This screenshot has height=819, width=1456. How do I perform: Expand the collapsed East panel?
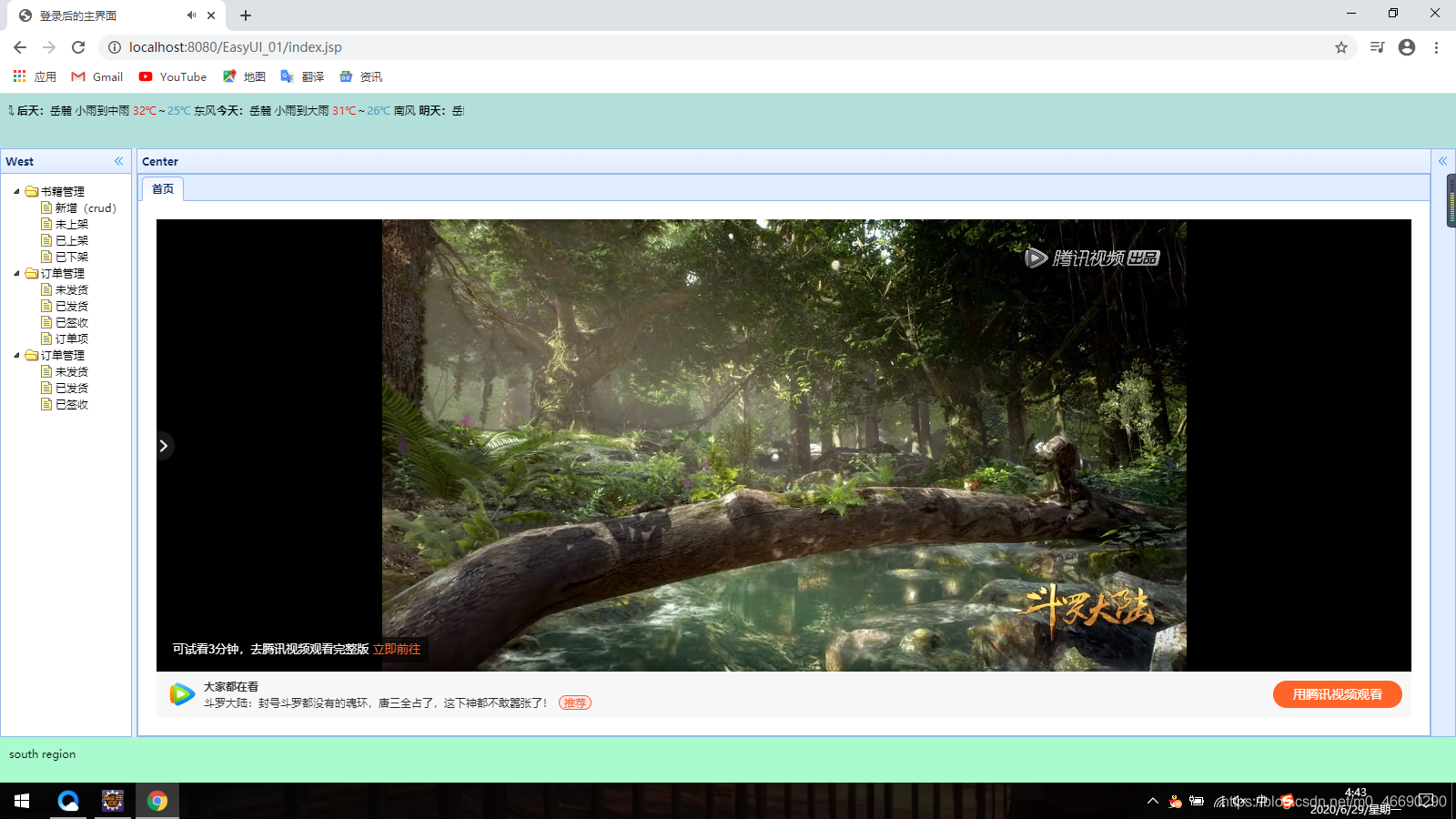pos(1442,161)
